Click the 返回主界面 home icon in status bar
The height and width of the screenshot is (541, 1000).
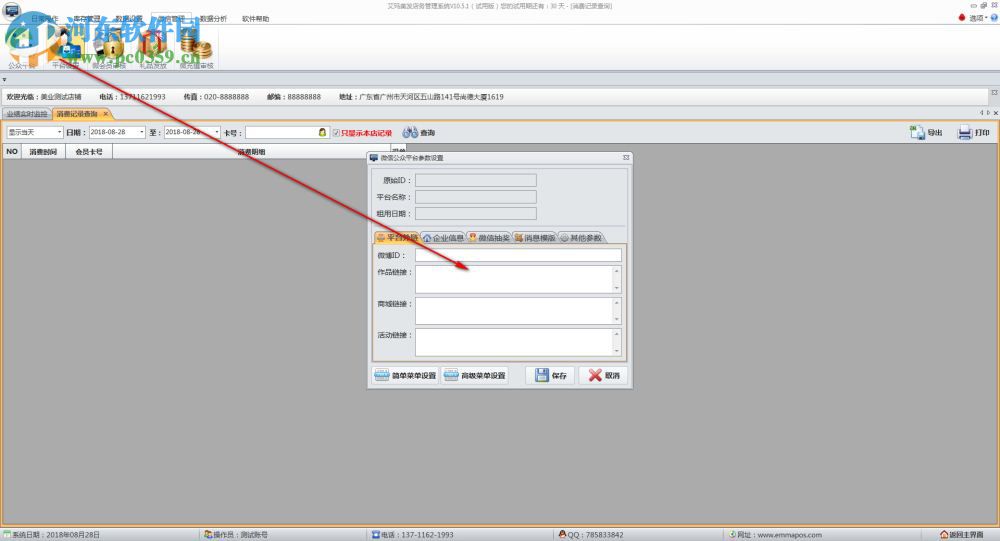click(944, 535)
